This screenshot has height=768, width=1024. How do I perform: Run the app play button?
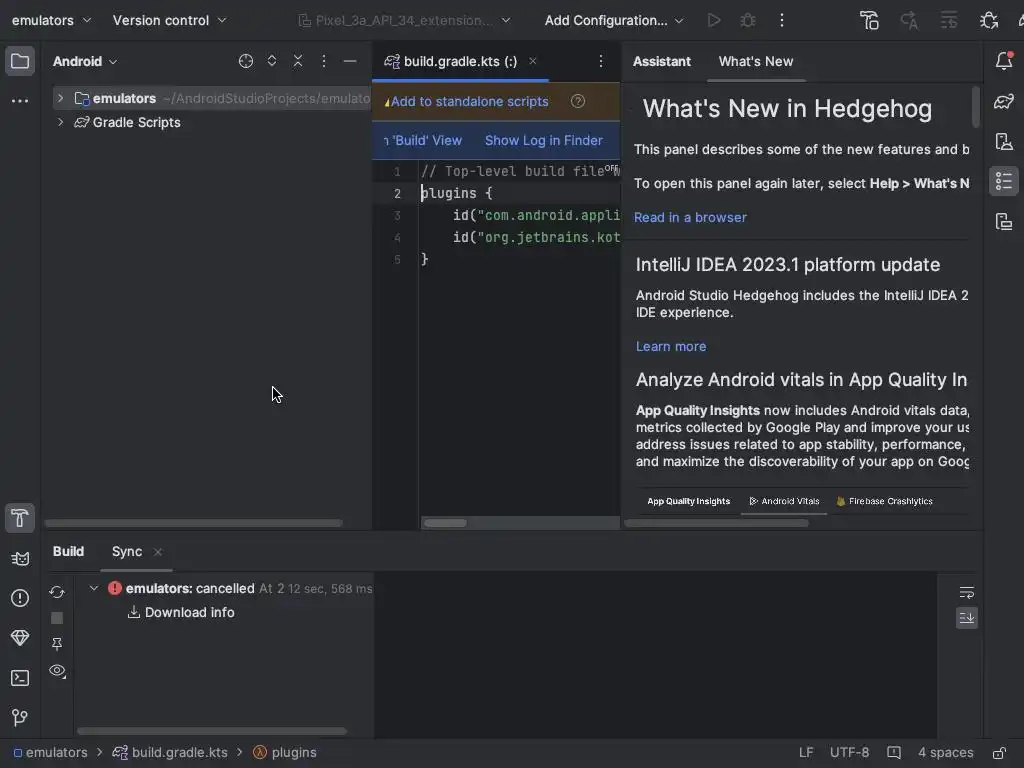pyautogui.click(x=714, y=20)
